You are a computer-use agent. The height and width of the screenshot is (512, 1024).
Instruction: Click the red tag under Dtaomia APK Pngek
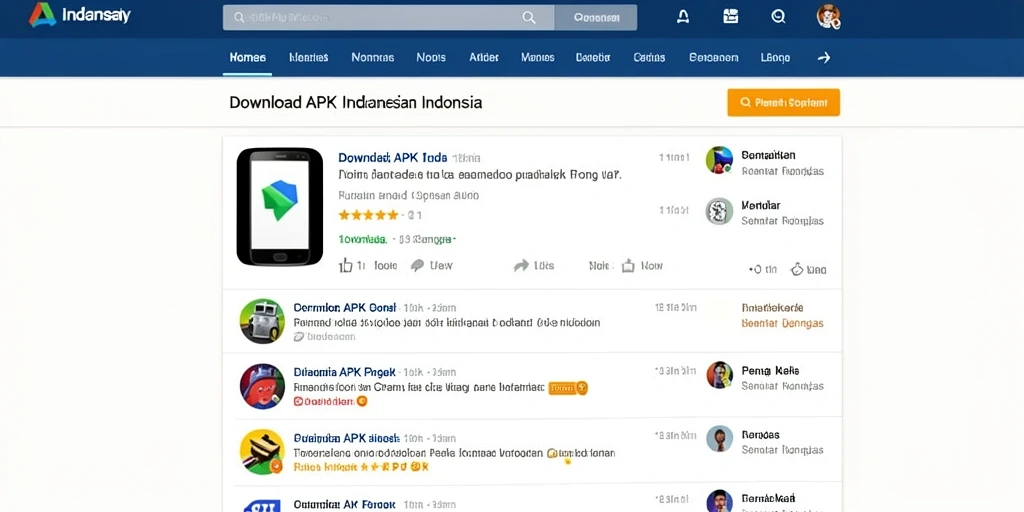click(x=330, y=402)
